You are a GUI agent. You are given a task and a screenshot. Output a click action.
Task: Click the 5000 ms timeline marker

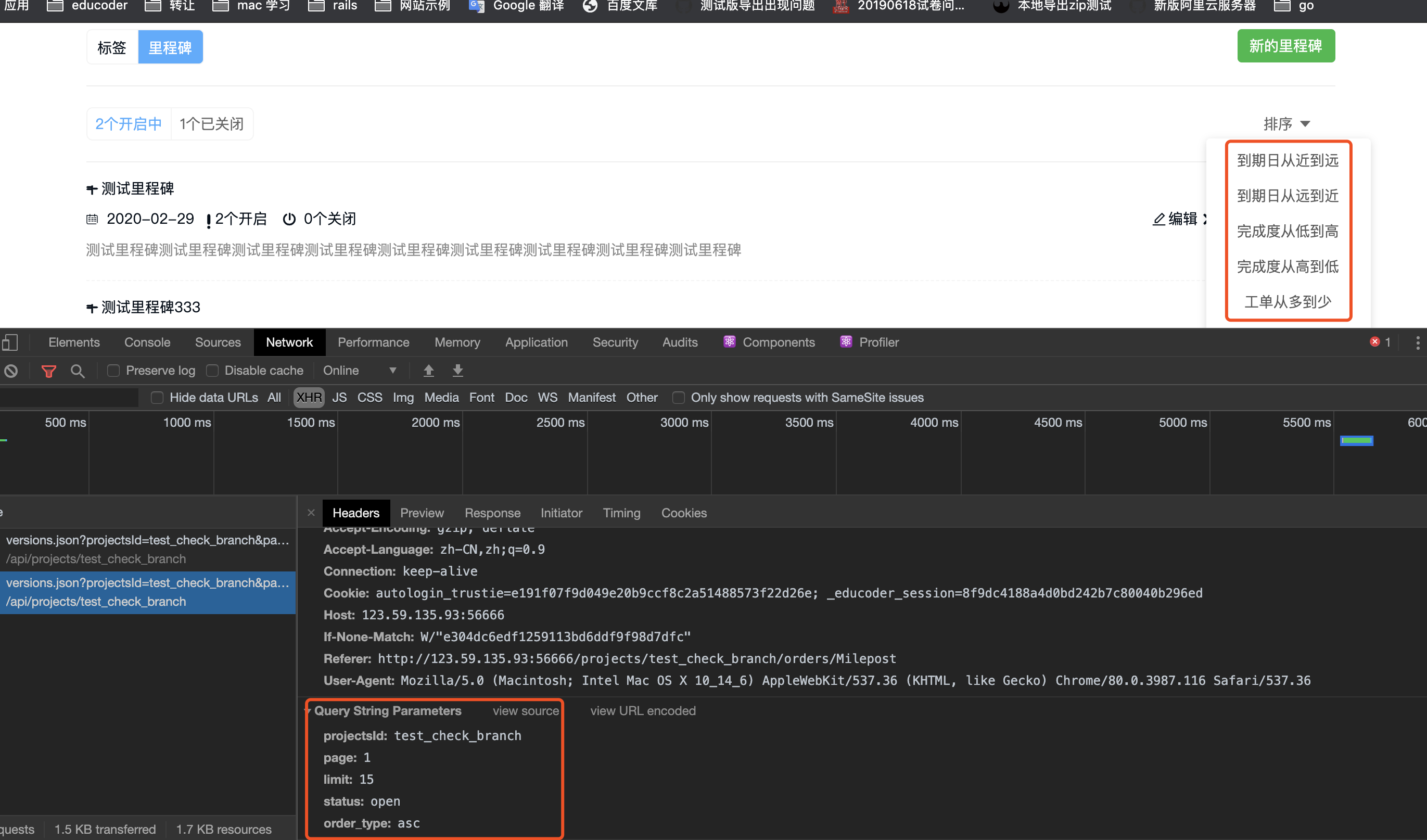1183,423
